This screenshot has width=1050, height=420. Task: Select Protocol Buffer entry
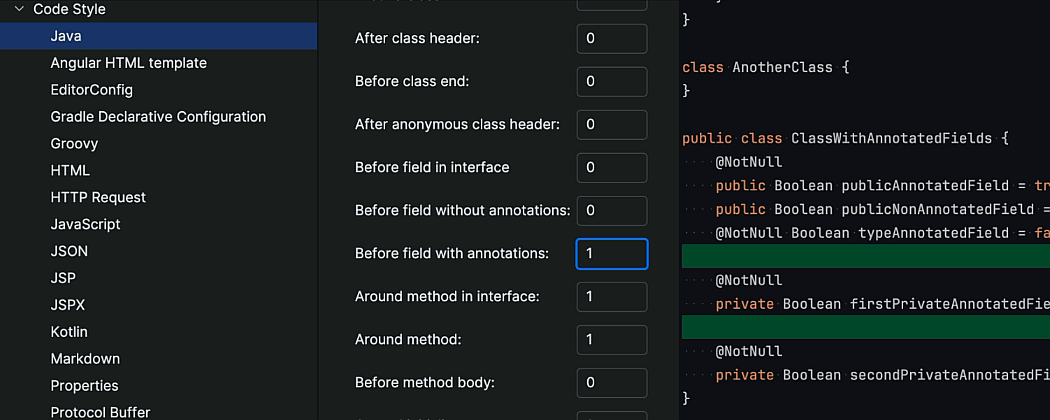(100, 412)
